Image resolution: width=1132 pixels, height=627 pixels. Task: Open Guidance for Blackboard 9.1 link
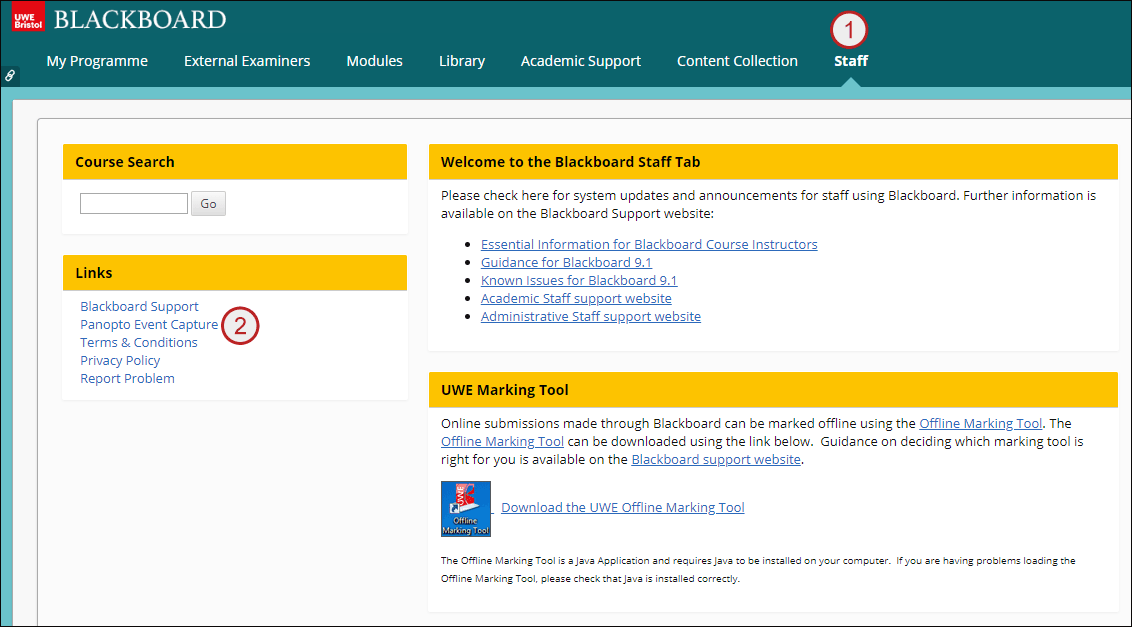(566, 262)
